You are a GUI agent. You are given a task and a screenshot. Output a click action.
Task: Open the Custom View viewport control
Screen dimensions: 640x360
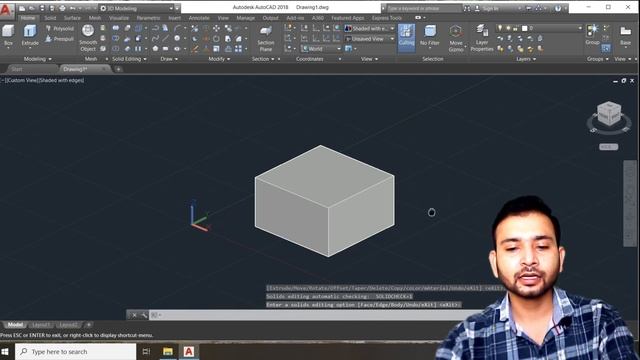[21, 80]
